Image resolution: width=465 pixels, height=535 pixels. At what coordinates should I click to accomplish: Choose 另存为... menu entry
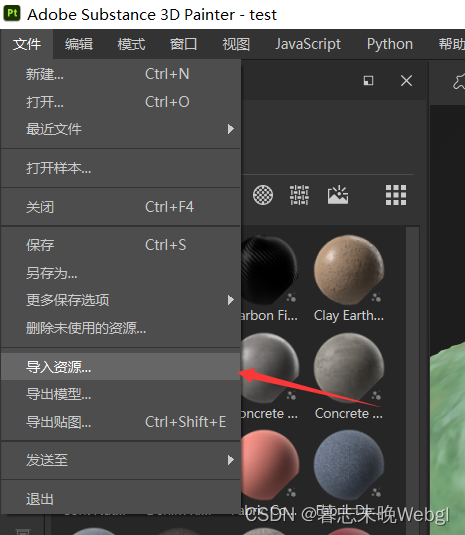coord(120,273)
